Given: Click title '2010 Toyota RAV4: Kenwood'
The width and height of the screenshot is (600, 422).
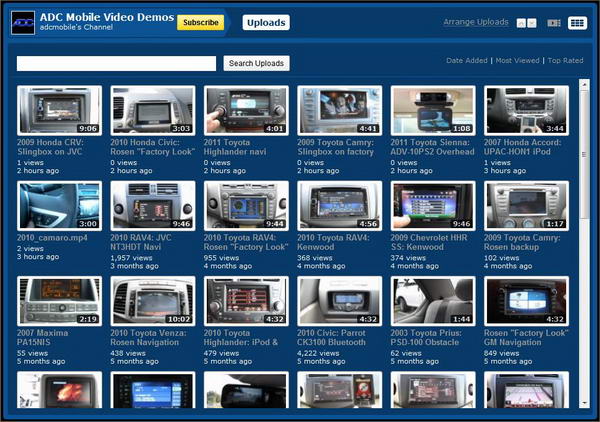Looking at the screenshot, I should (333, 242).
